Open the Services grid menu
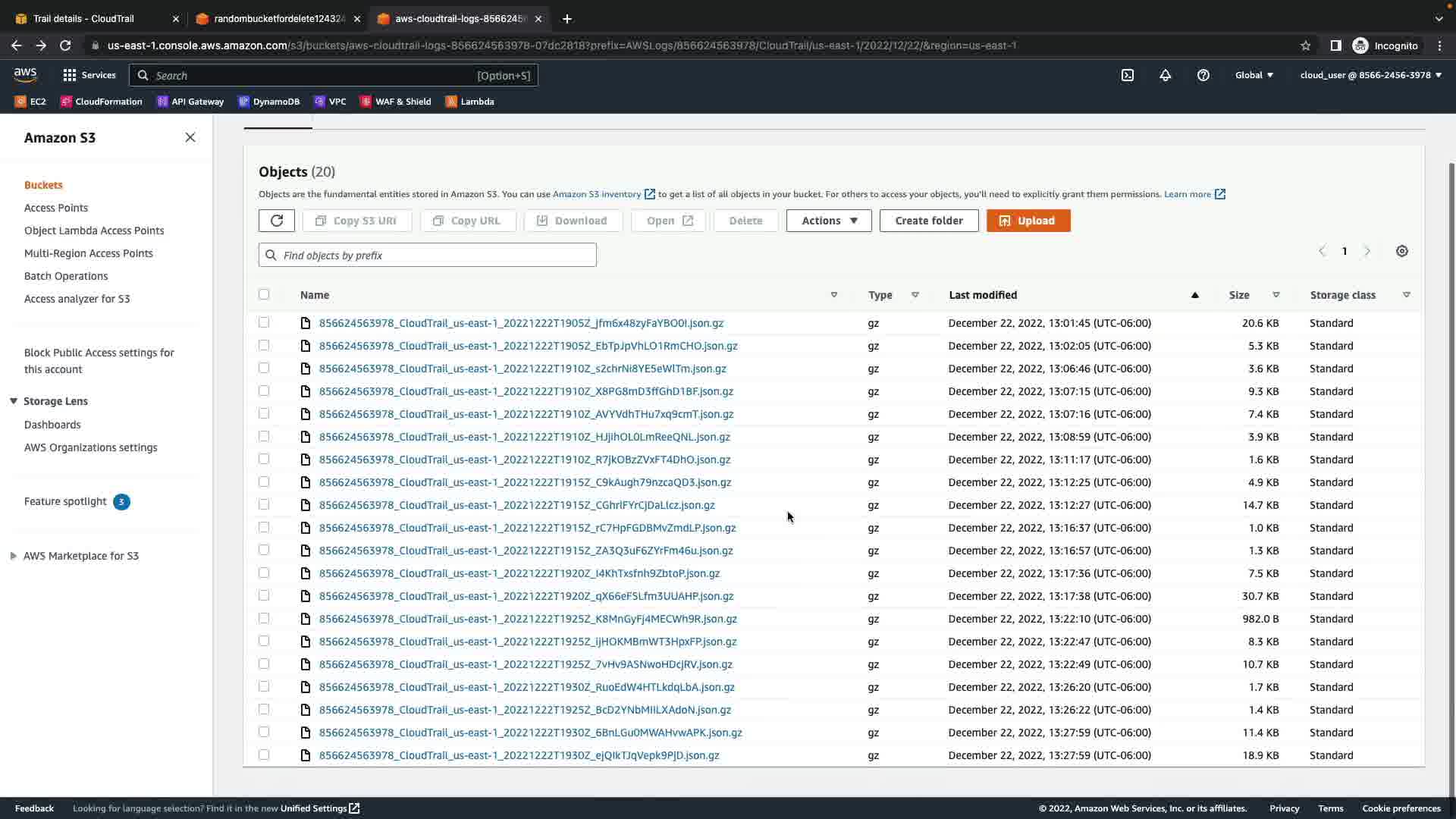 click(x=89, y=75)
